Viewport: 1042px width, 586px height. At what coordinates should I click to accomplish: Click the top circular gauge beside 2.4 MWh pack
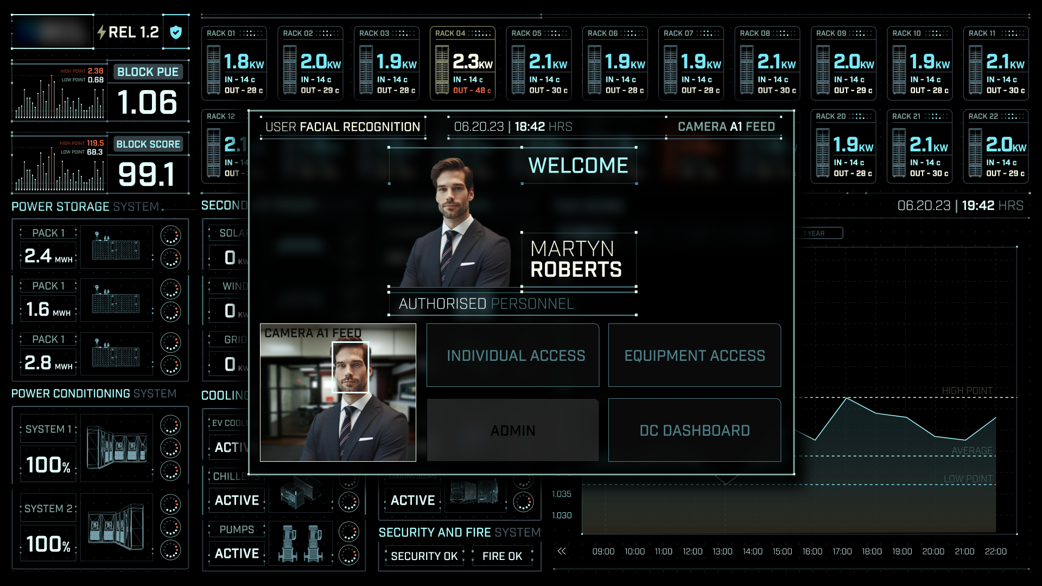[171, 236]
